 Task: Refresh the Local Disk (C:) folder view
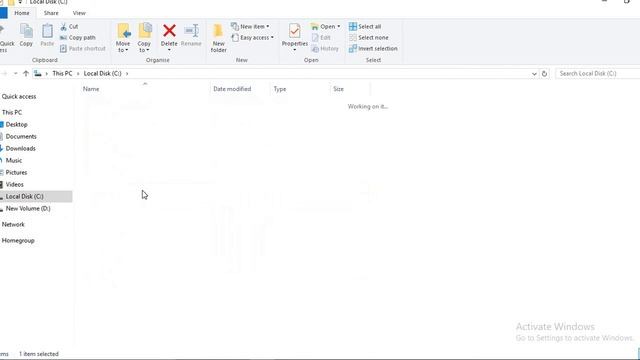pyautogui.click(x=544, y=74)
